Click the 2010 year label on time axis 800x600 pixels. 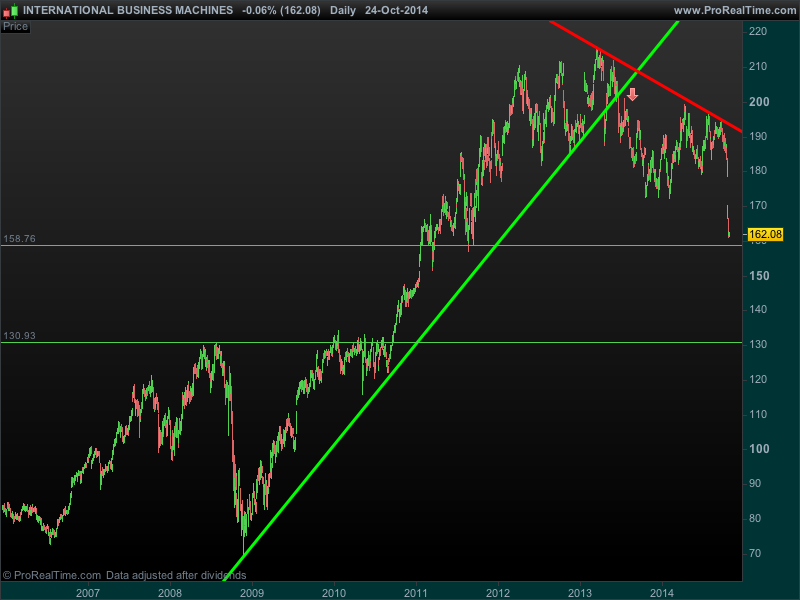coord(334,593)
